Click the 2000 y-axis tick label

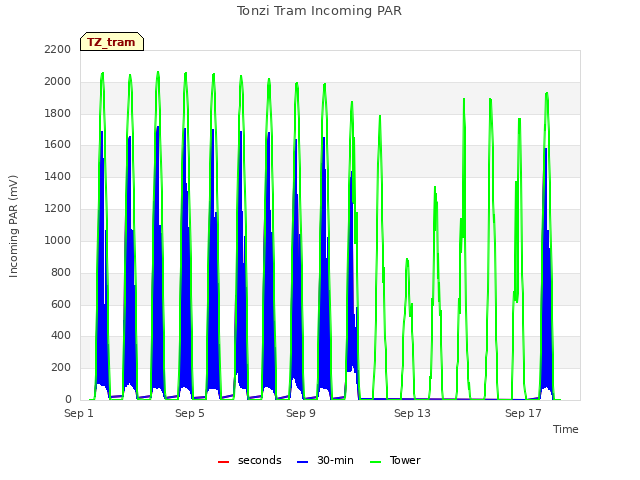point(58,81)
